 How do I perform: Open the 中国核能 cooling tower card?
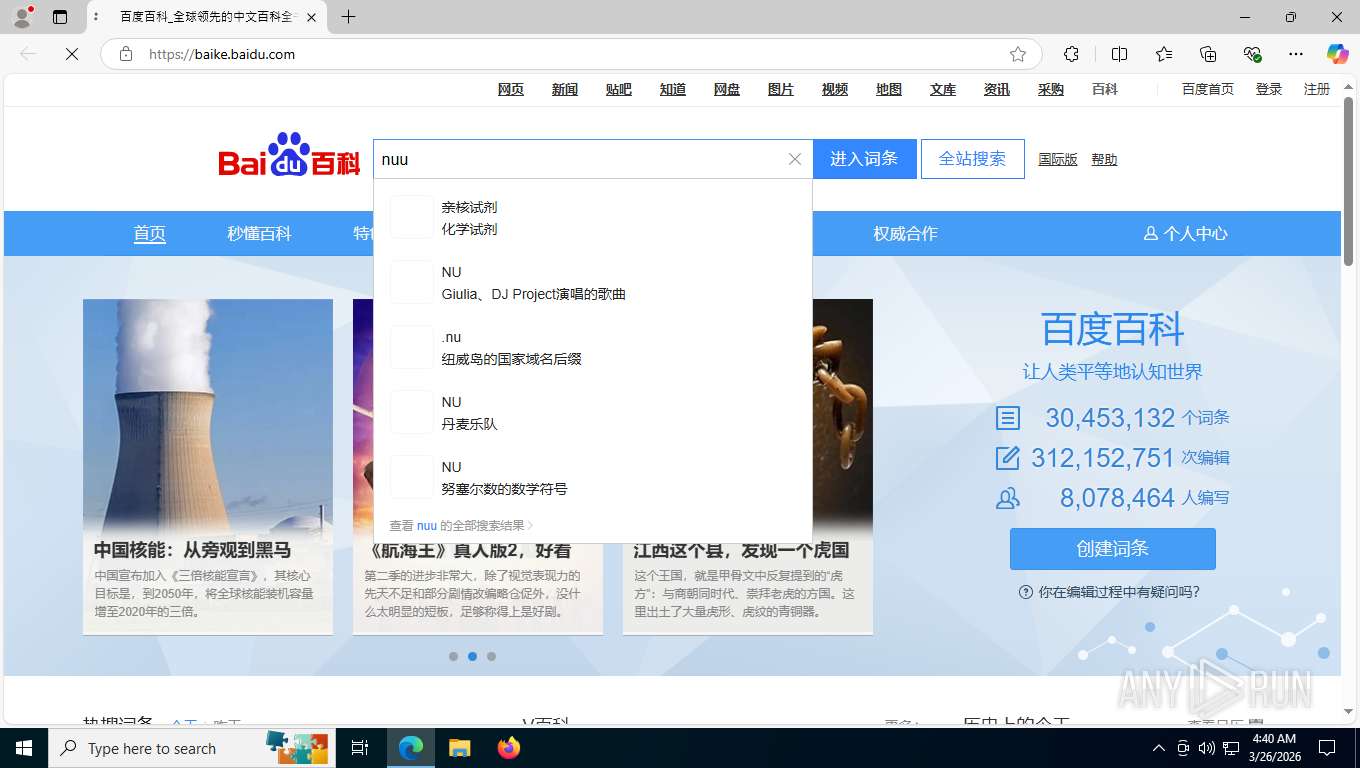[208, 467]
